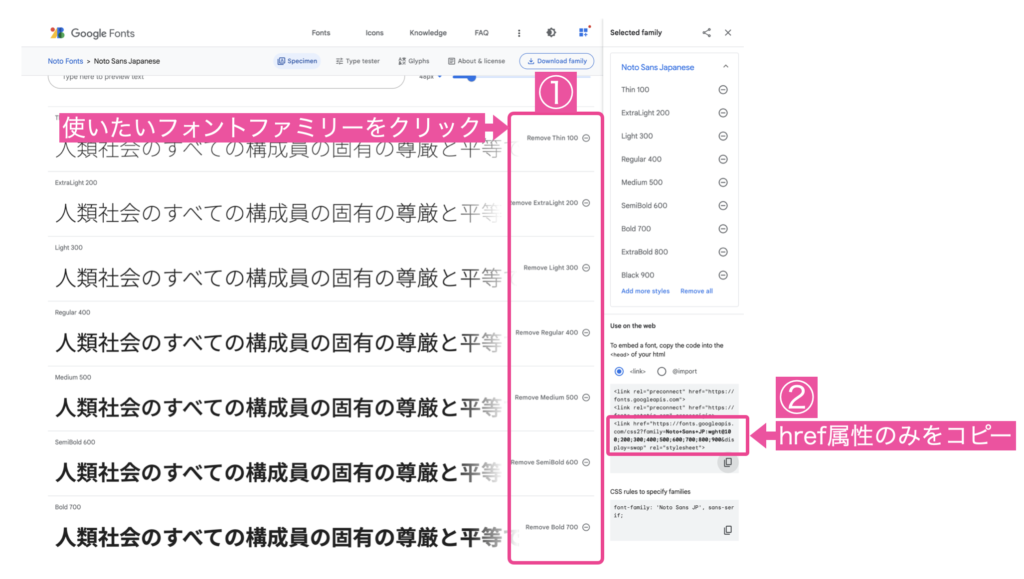This screenshot has width=1024, height=579.
Task: Click the 'Regular 400' specimen heading
Action: point(72,312)
